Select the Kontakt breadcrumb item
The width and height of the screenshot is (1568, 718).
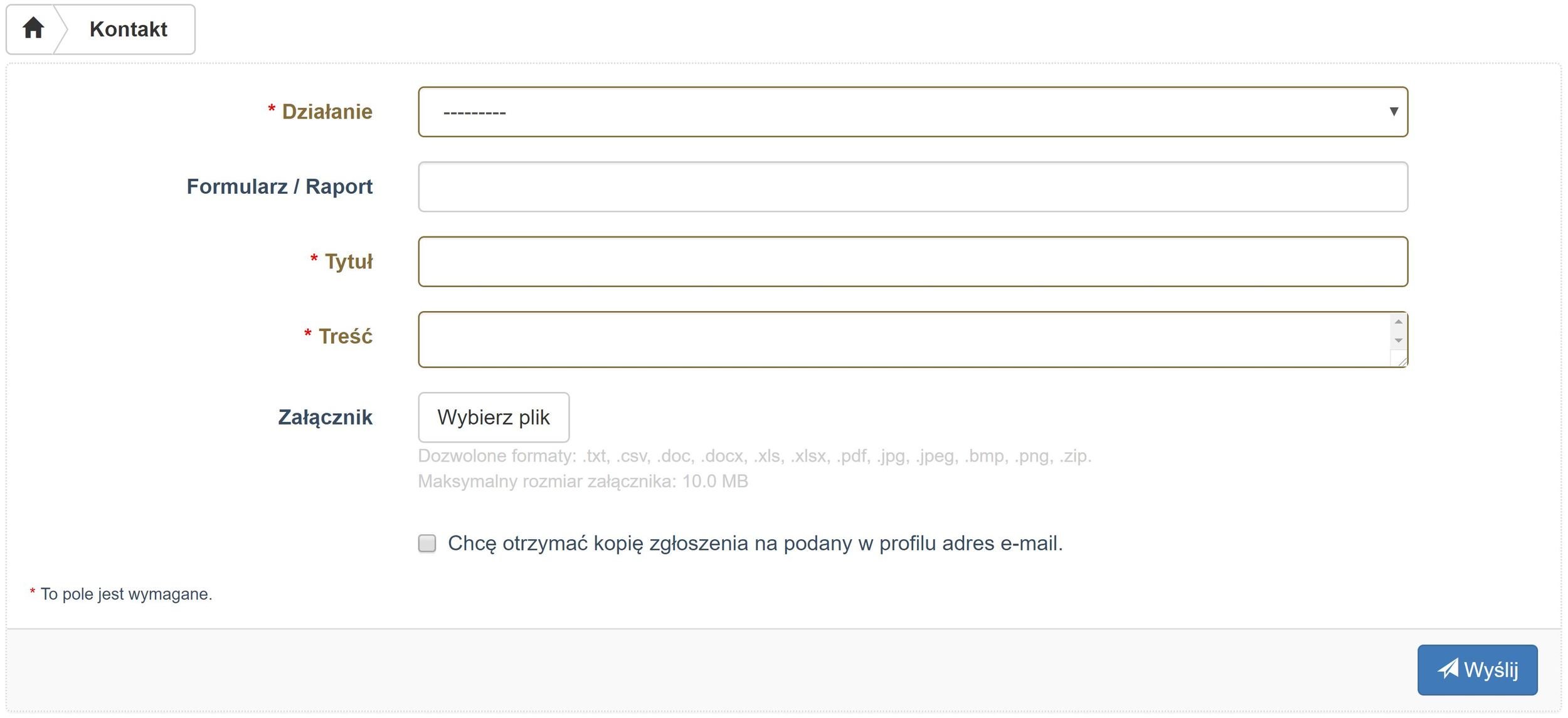point(128,29)
